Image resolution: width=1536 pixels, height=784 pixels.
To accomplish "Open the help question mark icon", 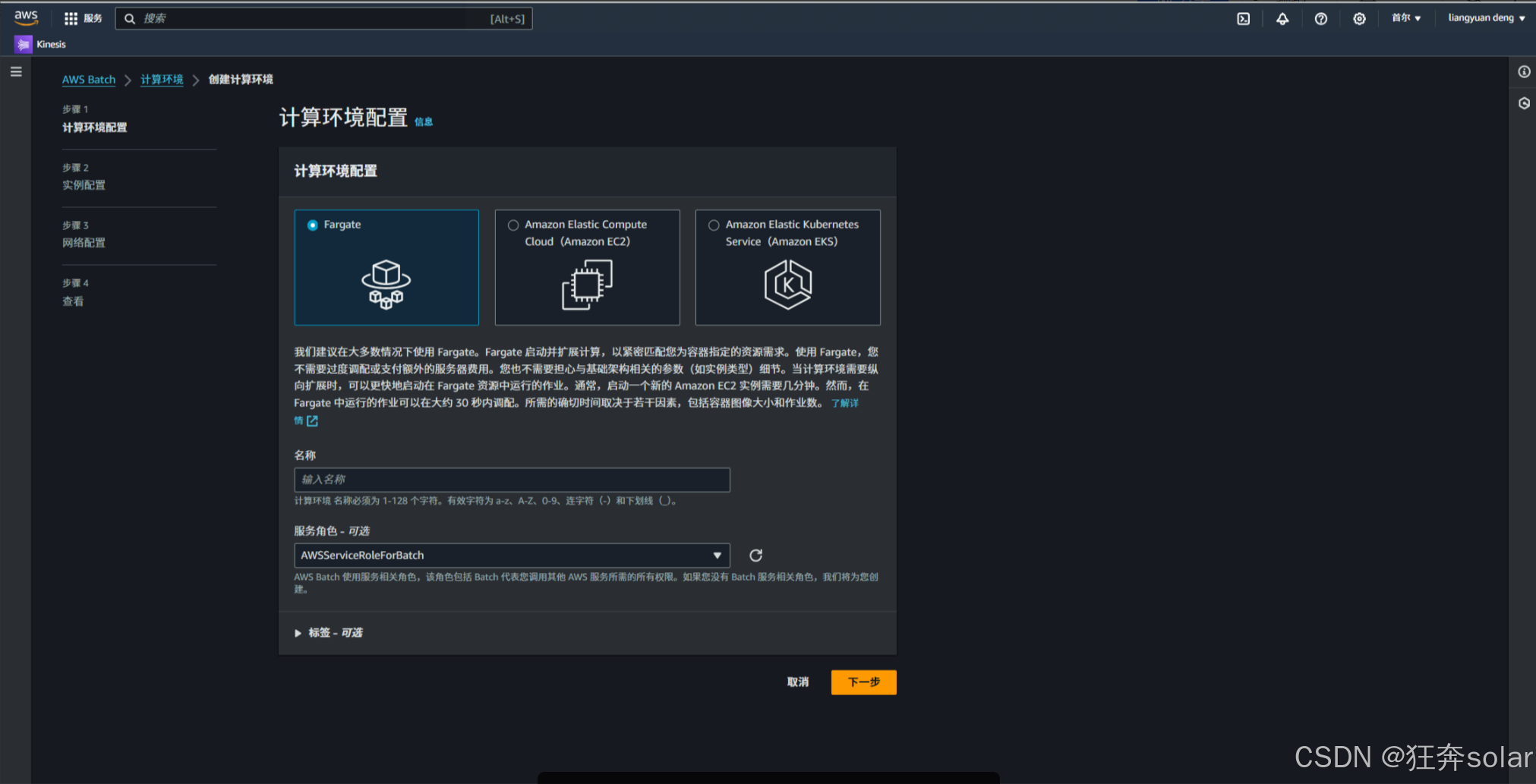I will coord(1321,18).
